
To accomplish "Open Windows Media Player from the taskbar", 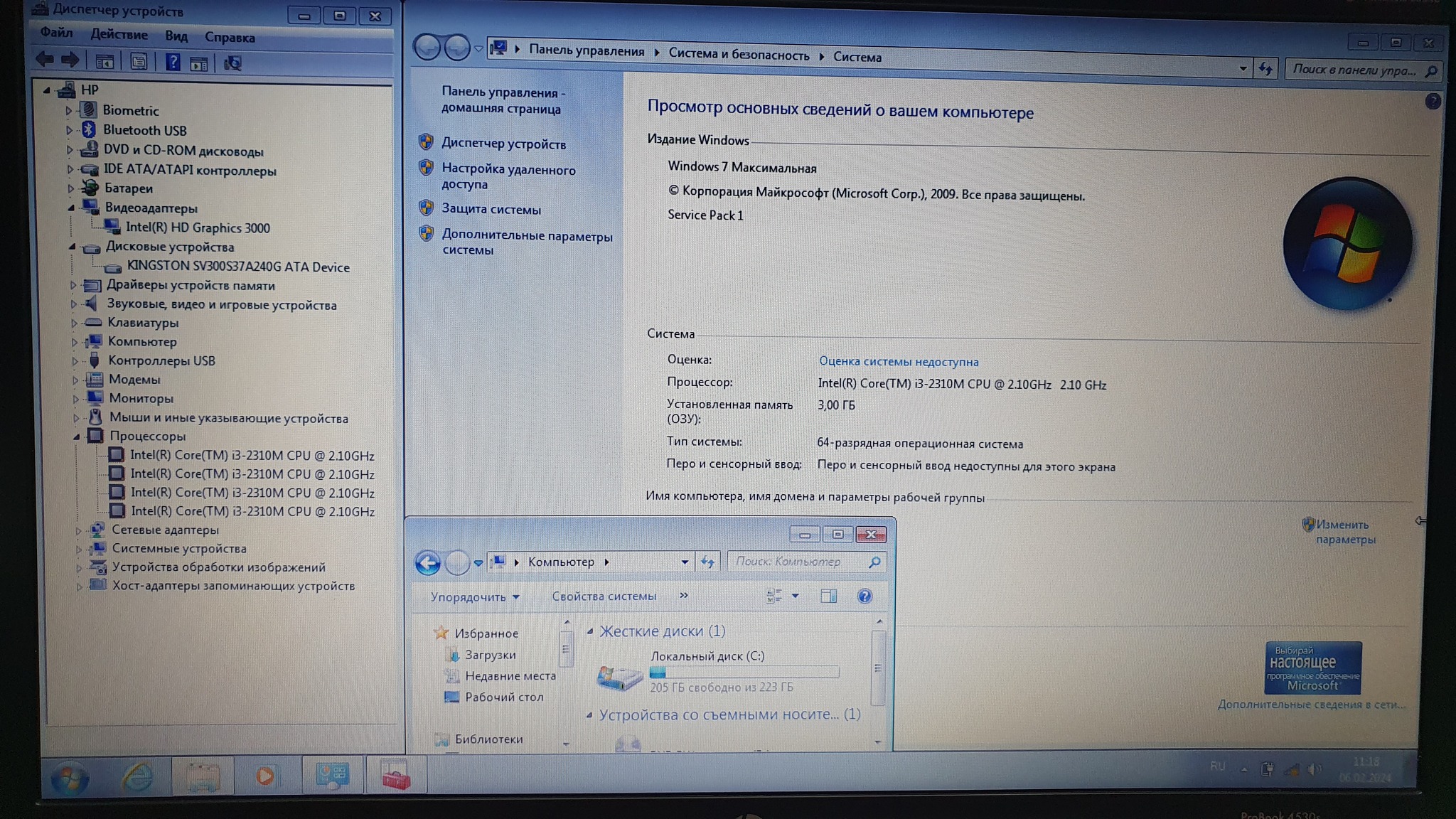I will point(265,776).
